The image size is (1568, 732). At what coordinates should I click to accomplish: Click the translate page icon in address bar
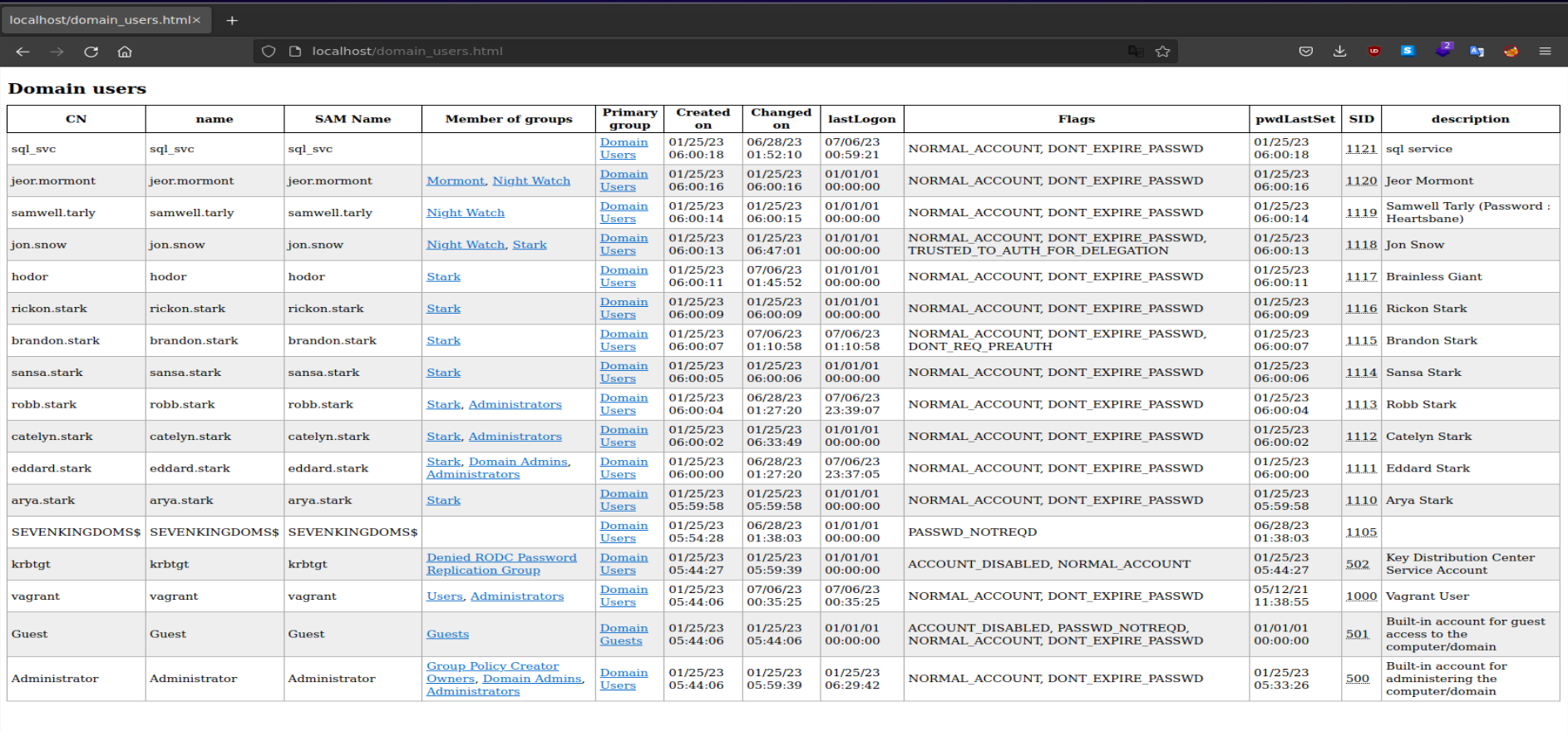(x=1136, y=52)
